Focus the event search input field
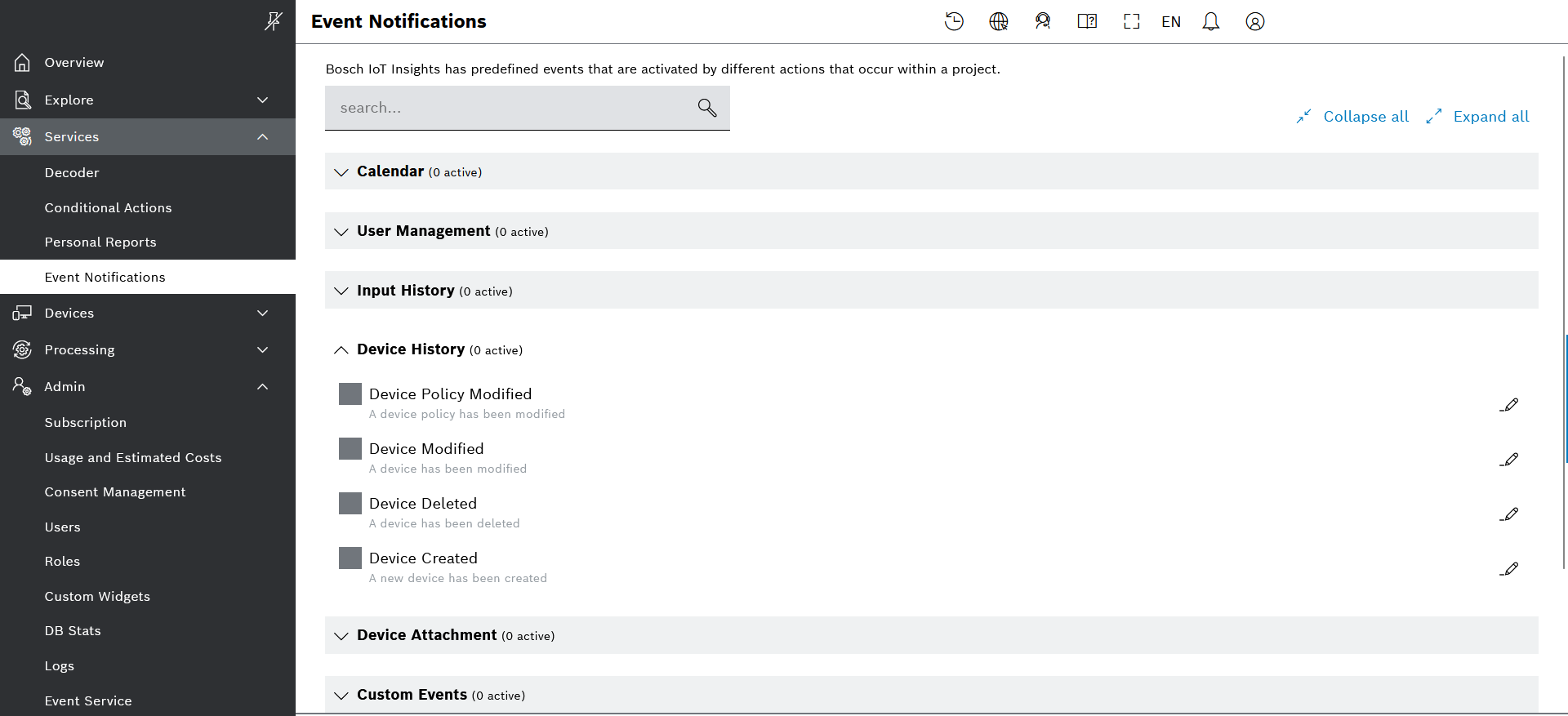 pyautogui.click(x=510, y=108)
